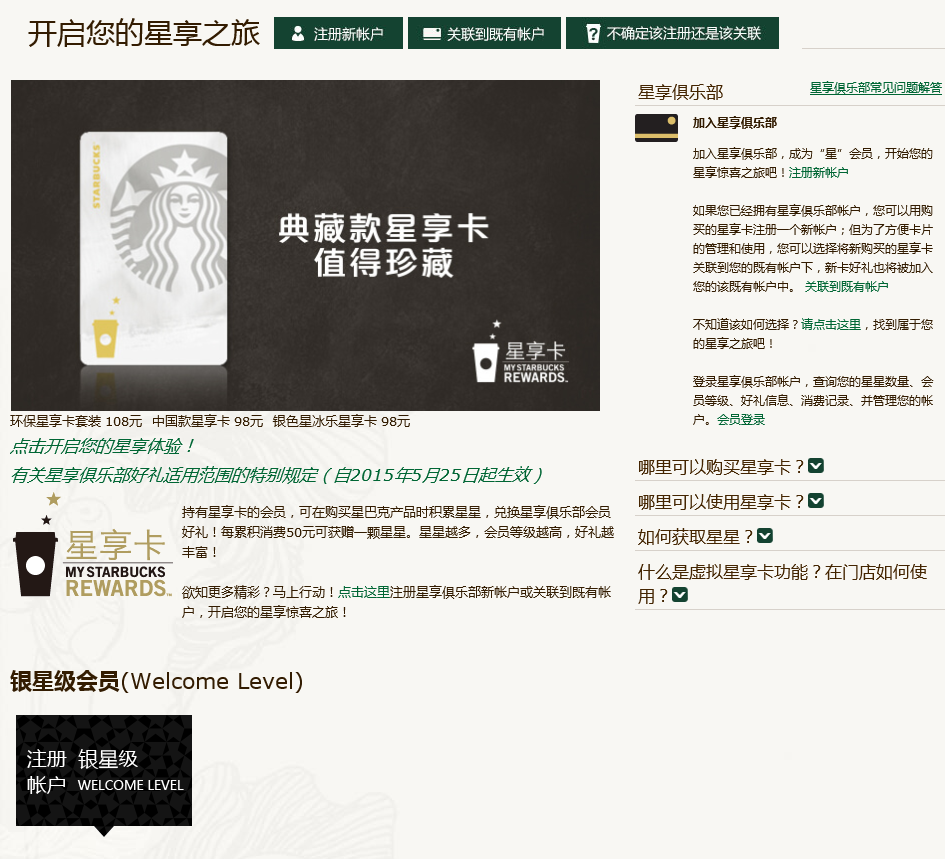Click 中国款星享卡 98元 caption
The height and width of the screenshot is (859, 945).
point(207,421)
